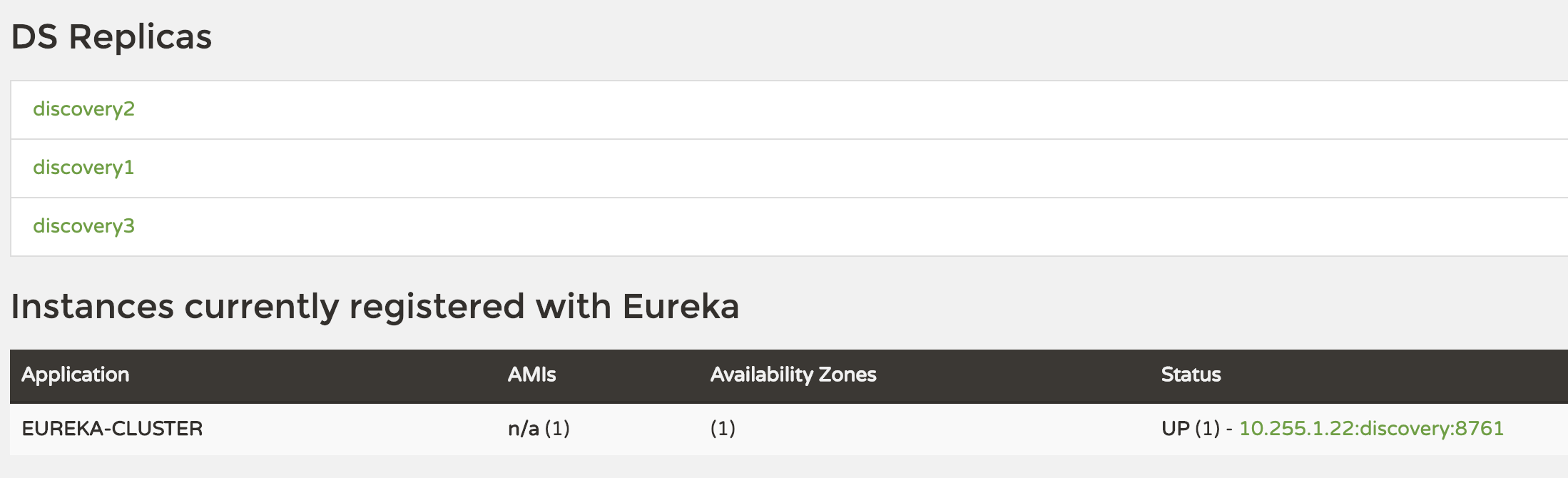Click the Status column header
This screenshot has width=1568, height=478.
(x=1190, y=374)
